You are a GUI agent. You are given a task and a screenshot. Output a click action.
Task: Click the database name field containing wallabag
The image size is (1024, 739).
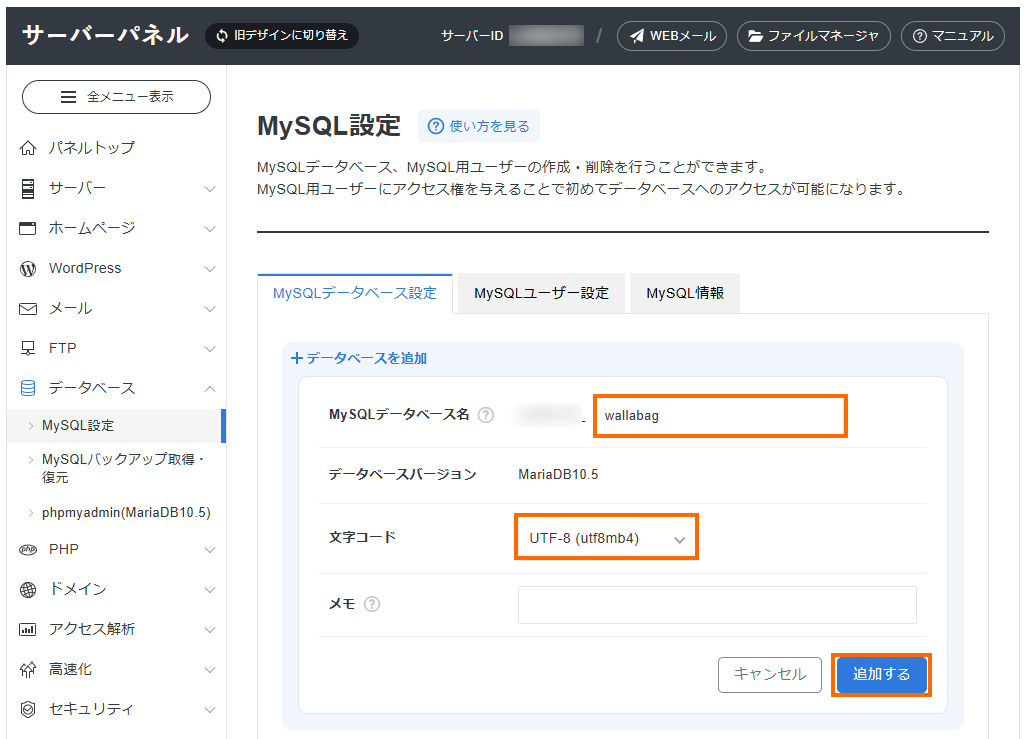tap(720, 416)
